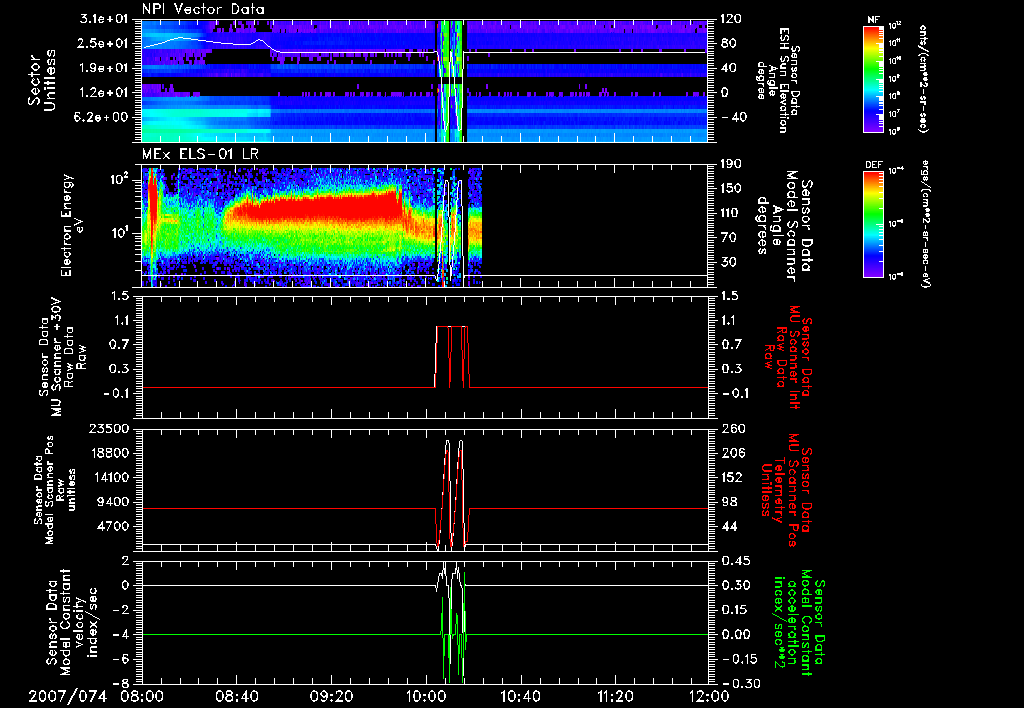Viewport: 1024px width, 708px height.
Task: Click the '0.00' acceleration tick label
Action: (x=735, y=635)
